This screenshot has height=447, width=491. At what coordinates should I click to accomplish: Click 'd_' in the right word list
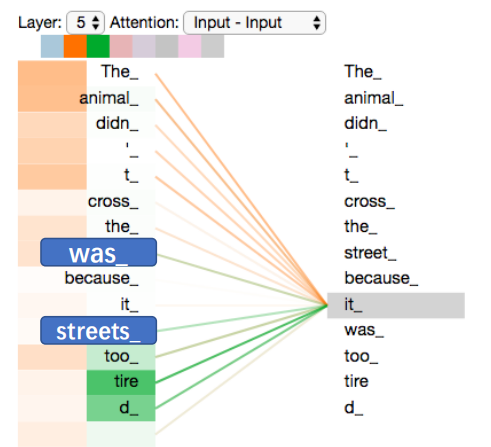point(354,408)
